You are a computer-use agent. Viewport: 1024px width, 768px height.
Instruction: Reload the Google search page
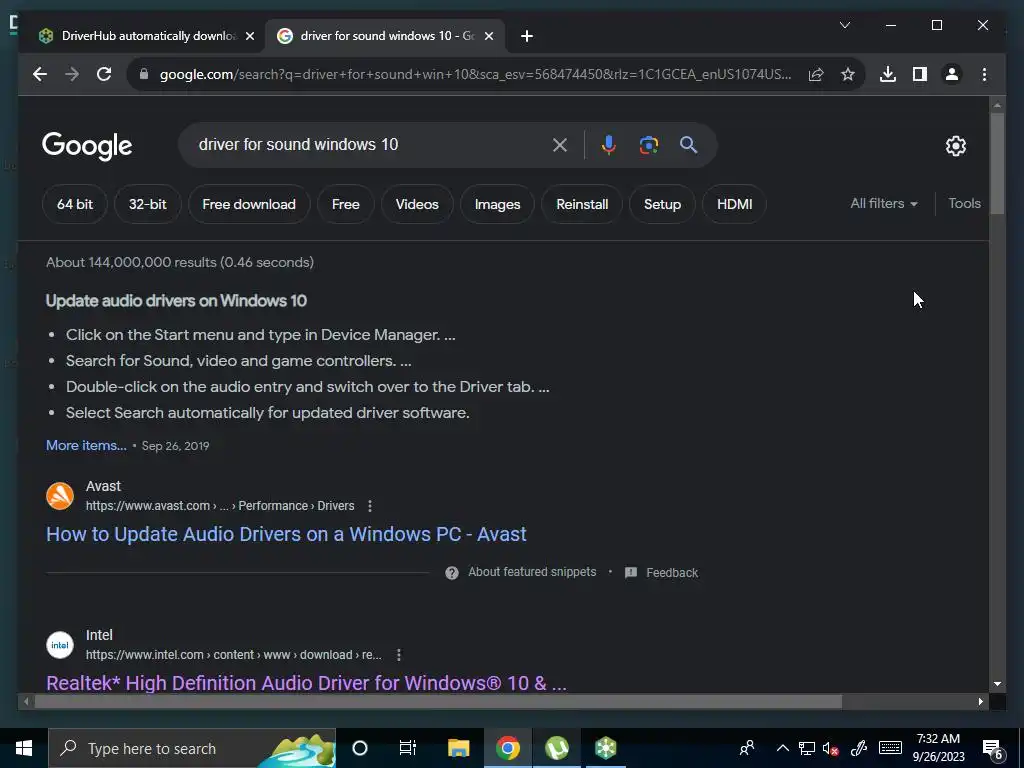point(104,74)
